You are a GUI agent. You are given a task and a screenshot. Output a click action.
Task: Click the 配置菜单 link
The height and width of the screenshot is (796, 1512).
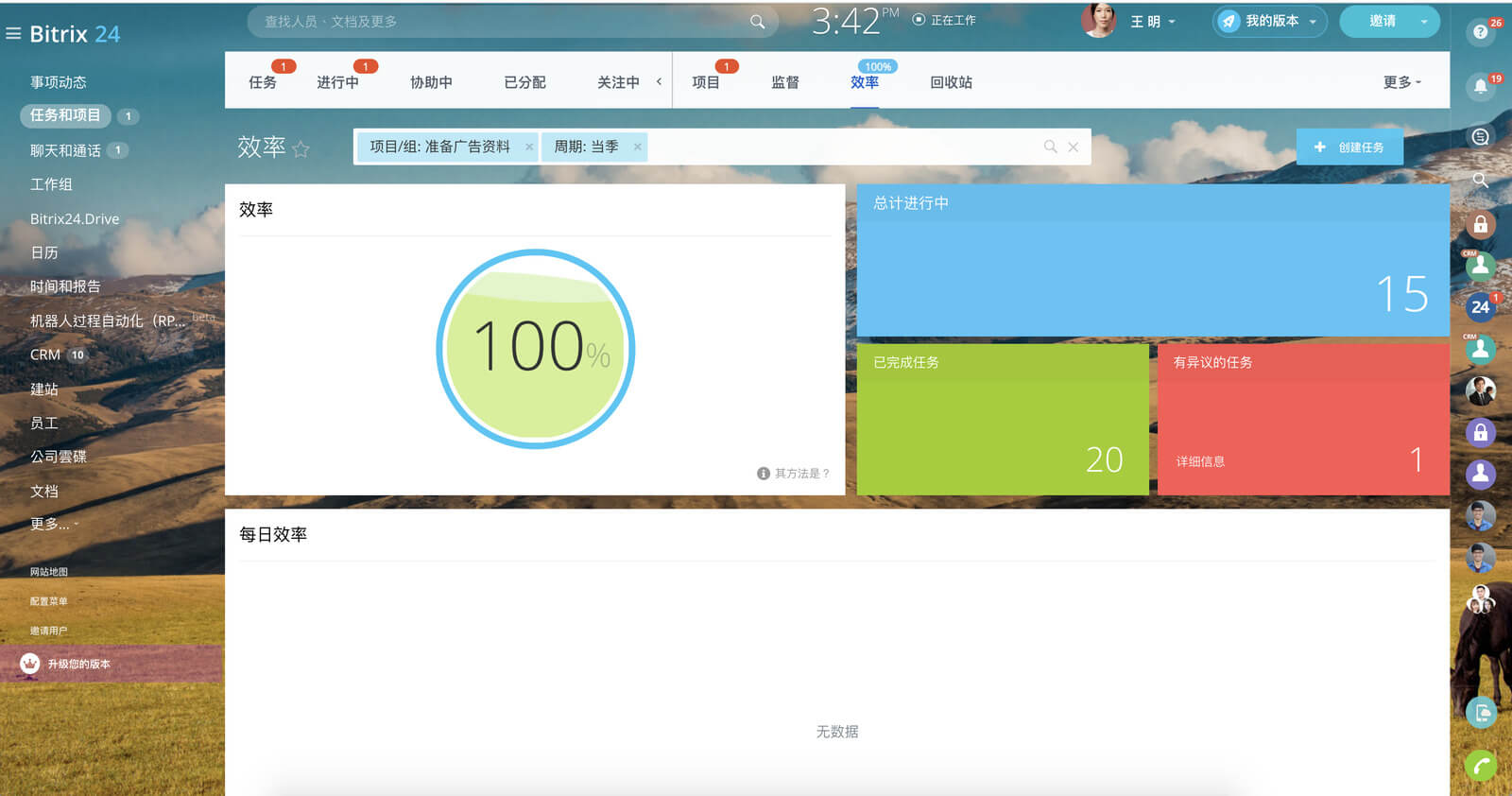pos(48,601)
